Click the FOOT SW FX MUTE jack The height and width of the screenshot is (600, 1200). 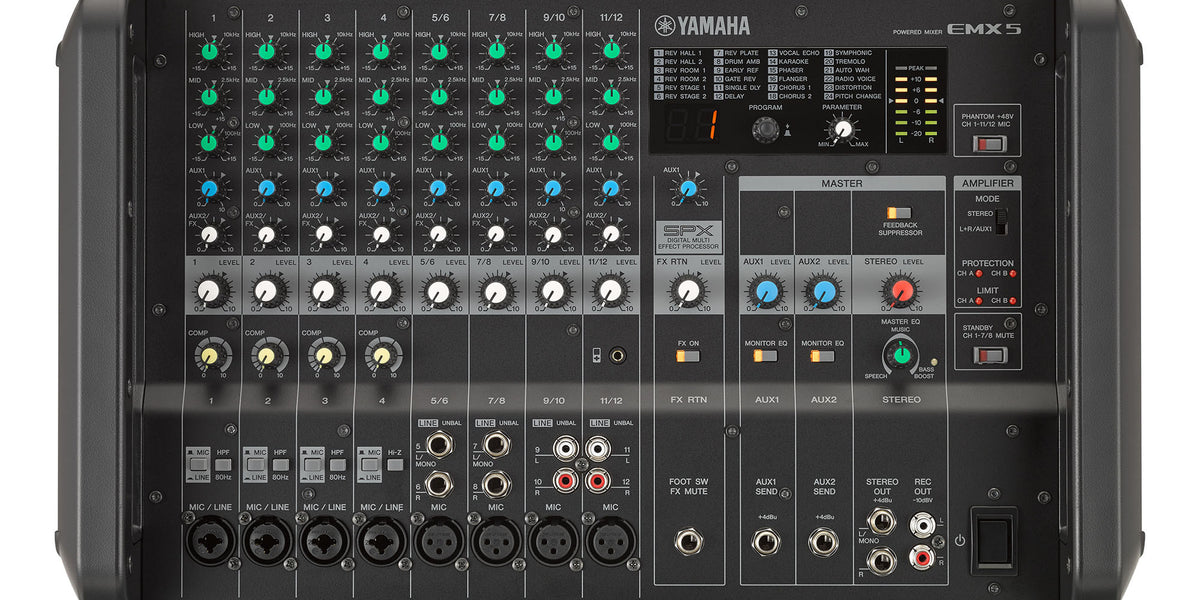coord(687,543)
